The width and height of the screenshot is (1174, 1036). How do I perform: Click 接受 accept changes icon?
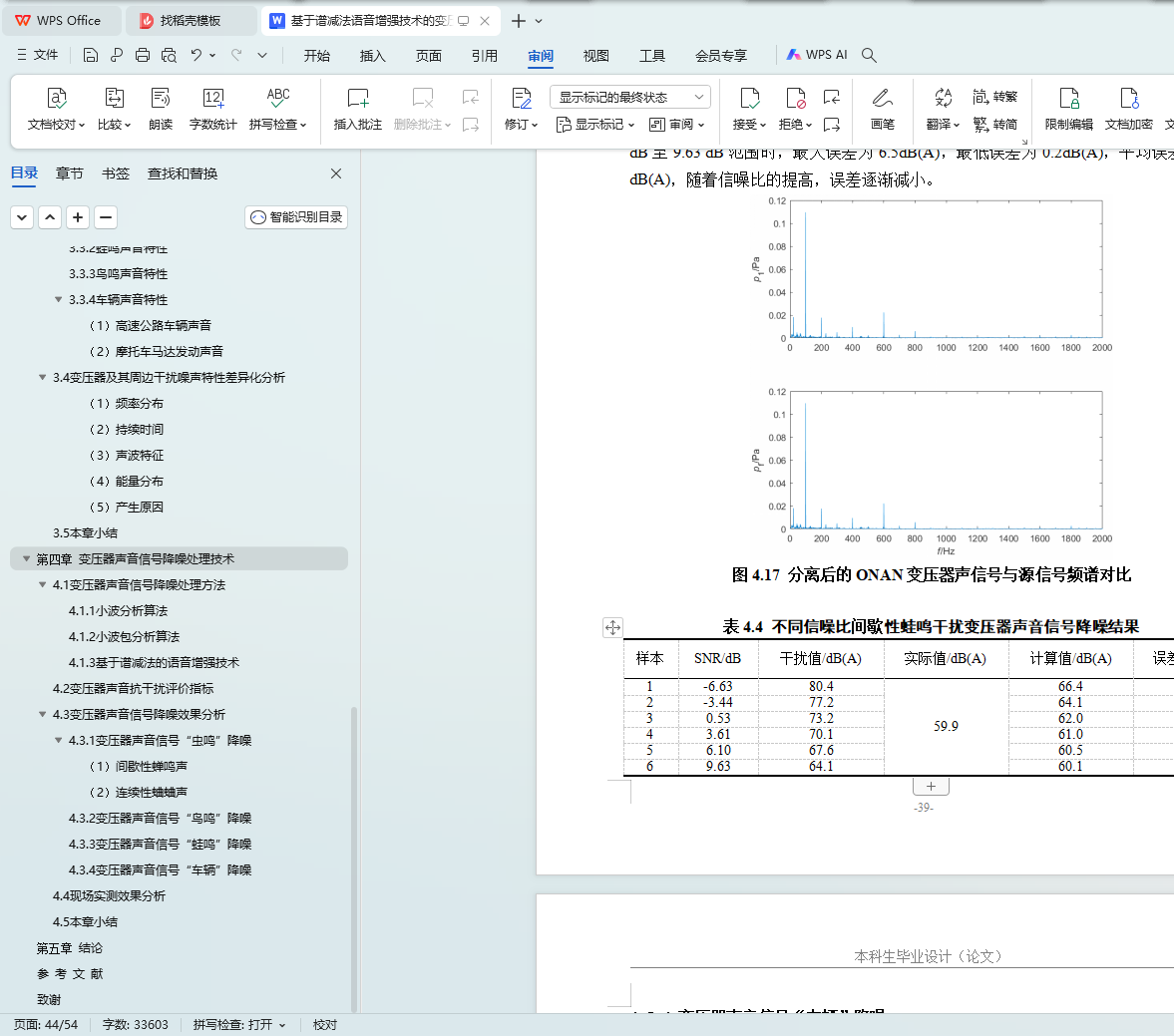(749, 98)
